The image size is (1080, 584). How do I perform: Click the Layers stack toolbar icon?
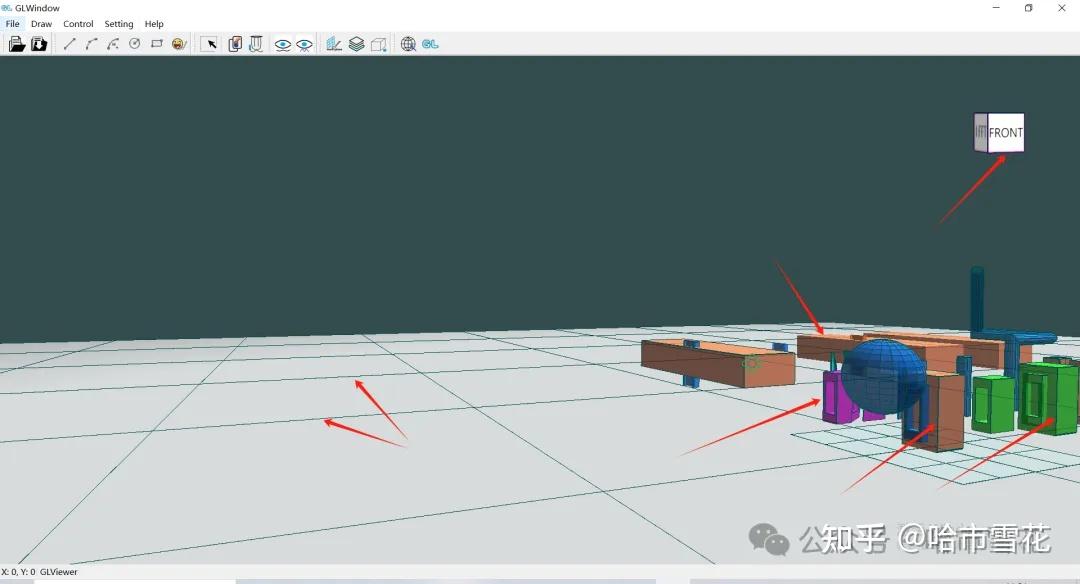[x=357, y=43]
